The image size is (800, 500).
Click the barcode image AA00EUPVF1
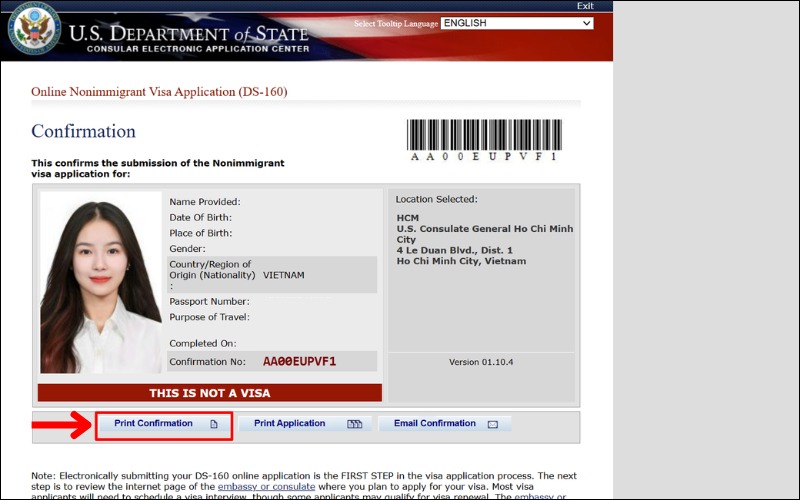pos(484,140)
